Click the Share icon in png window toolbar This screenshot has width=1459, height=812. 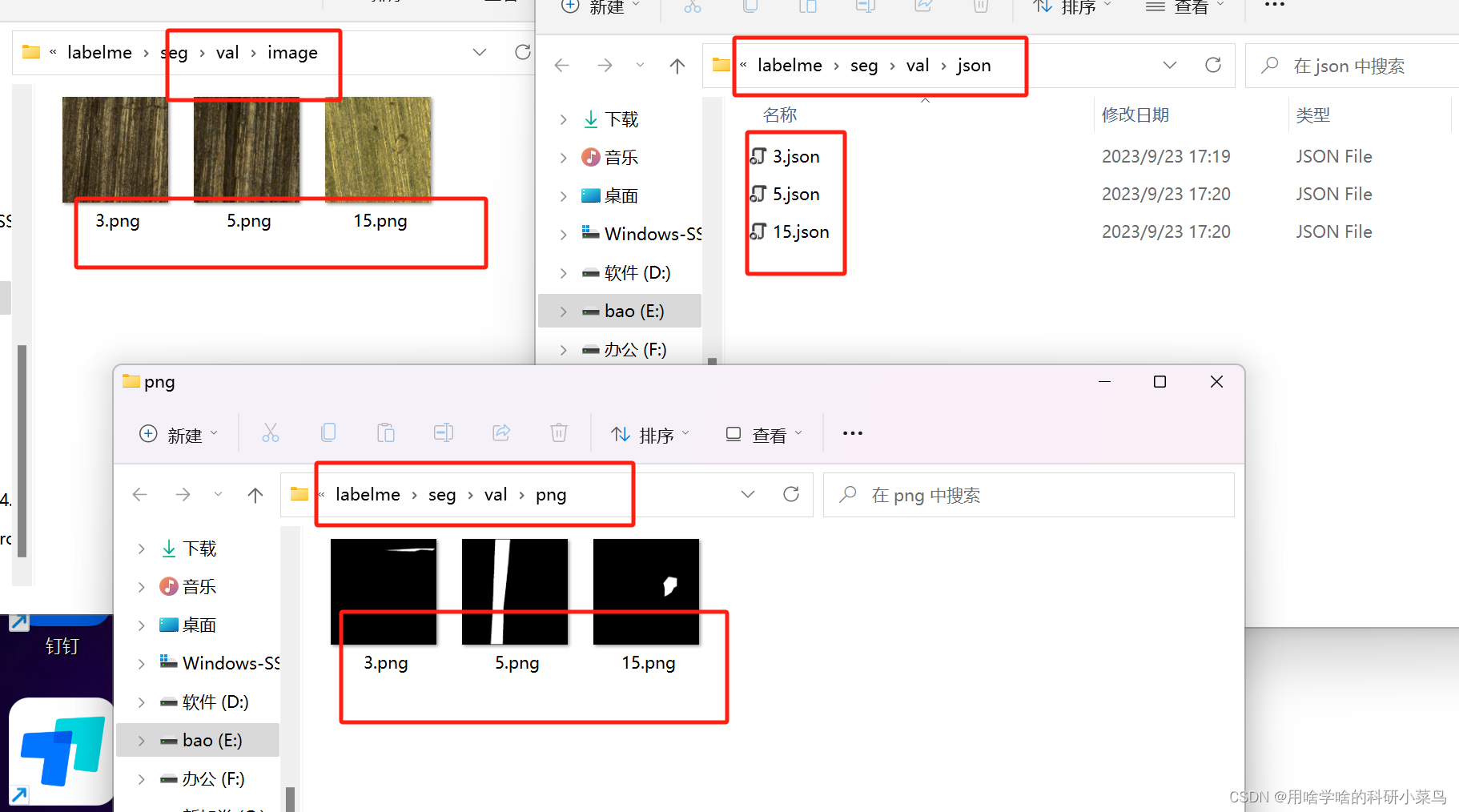tap(501, 433)
